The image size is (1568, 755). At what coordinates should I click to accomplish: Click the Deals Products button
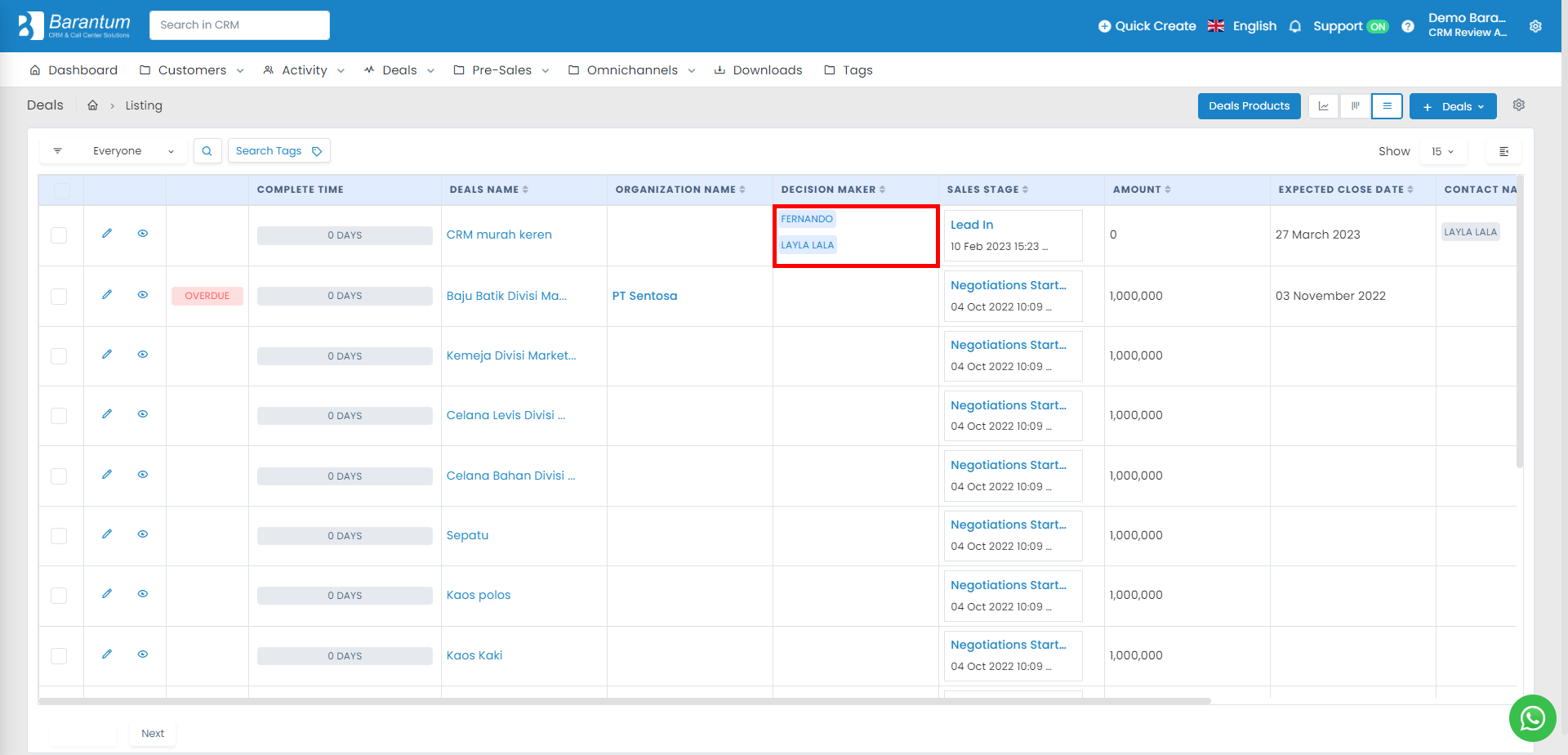pyautogui.click(x=1249, y=106)
